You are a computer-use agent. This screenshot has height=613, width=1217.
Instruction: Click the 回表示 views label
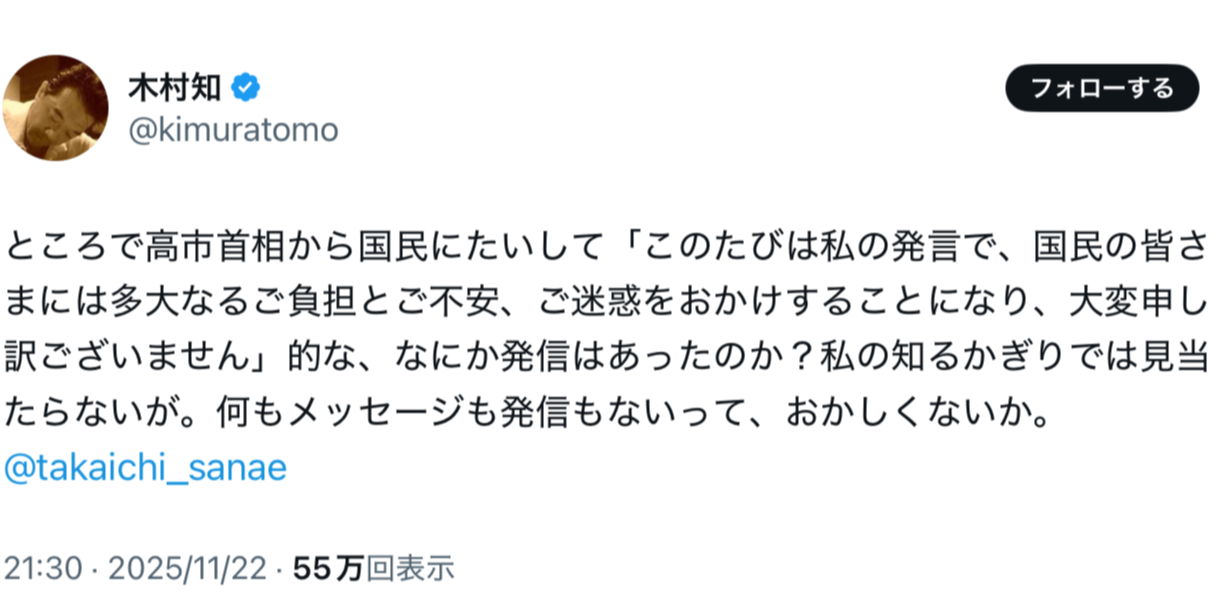410,569
